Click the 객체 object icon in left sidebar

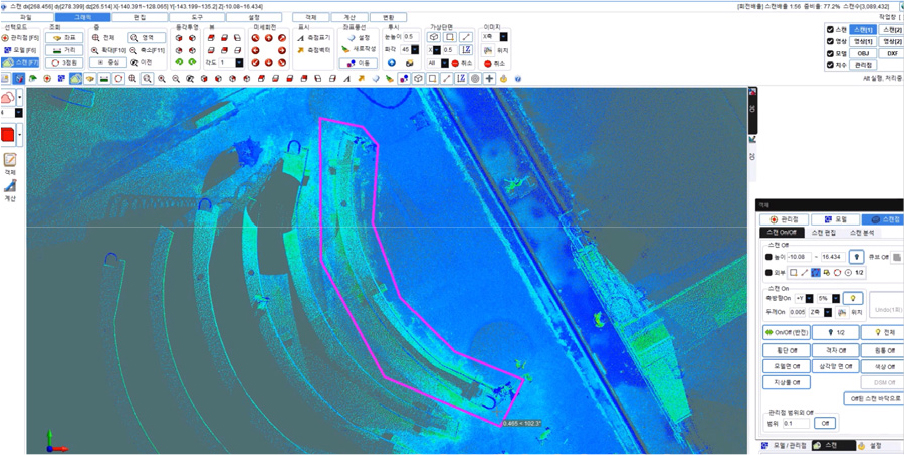coord(10,160)
